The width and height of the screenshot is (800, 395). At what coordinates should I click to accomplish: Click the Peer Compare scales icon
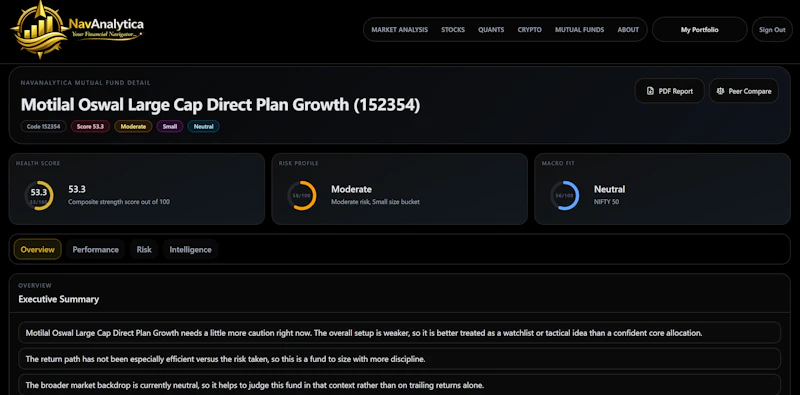pyautogui.click(x=720, y=91)
